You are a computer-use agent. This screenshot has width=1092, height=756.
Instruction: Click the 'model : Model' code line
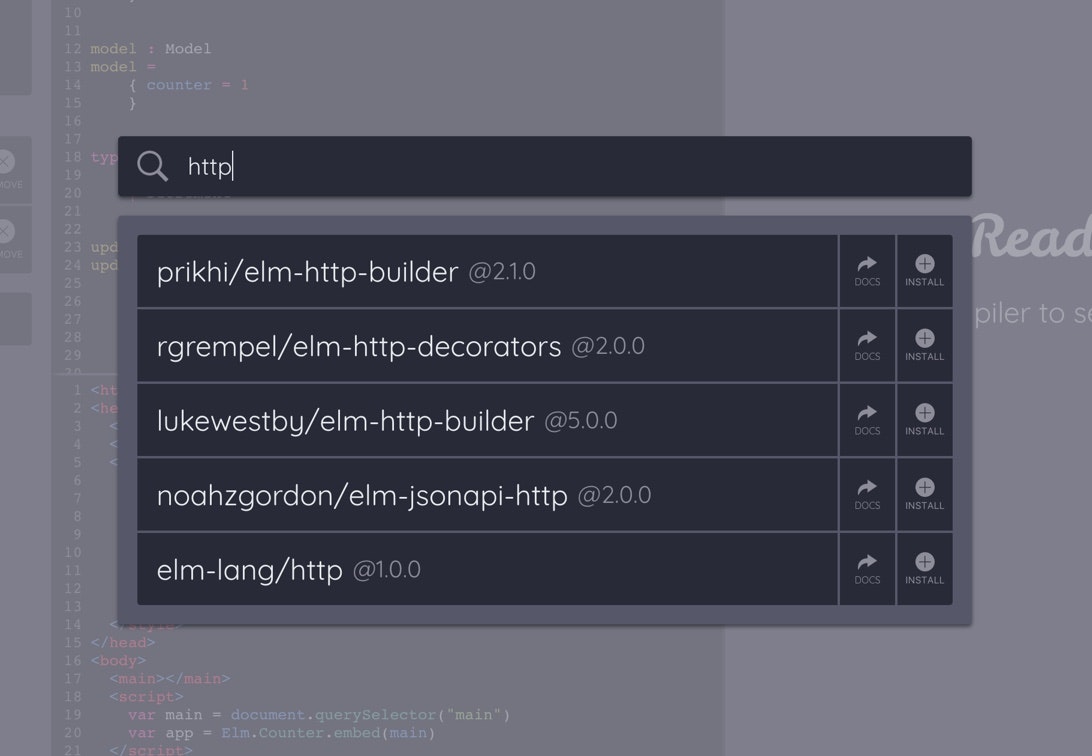pyautogui.click(x=150, y=49)
